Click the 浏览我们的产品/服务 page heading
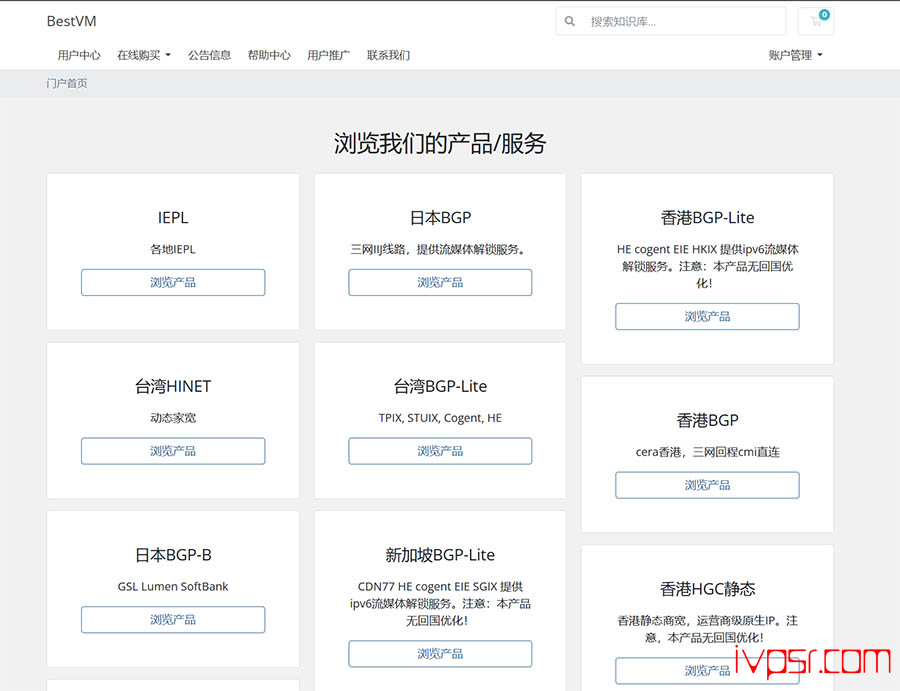Image resolution: width=900 pixels, height=691 pixels. pyautogui.click(x=440, y=143)
